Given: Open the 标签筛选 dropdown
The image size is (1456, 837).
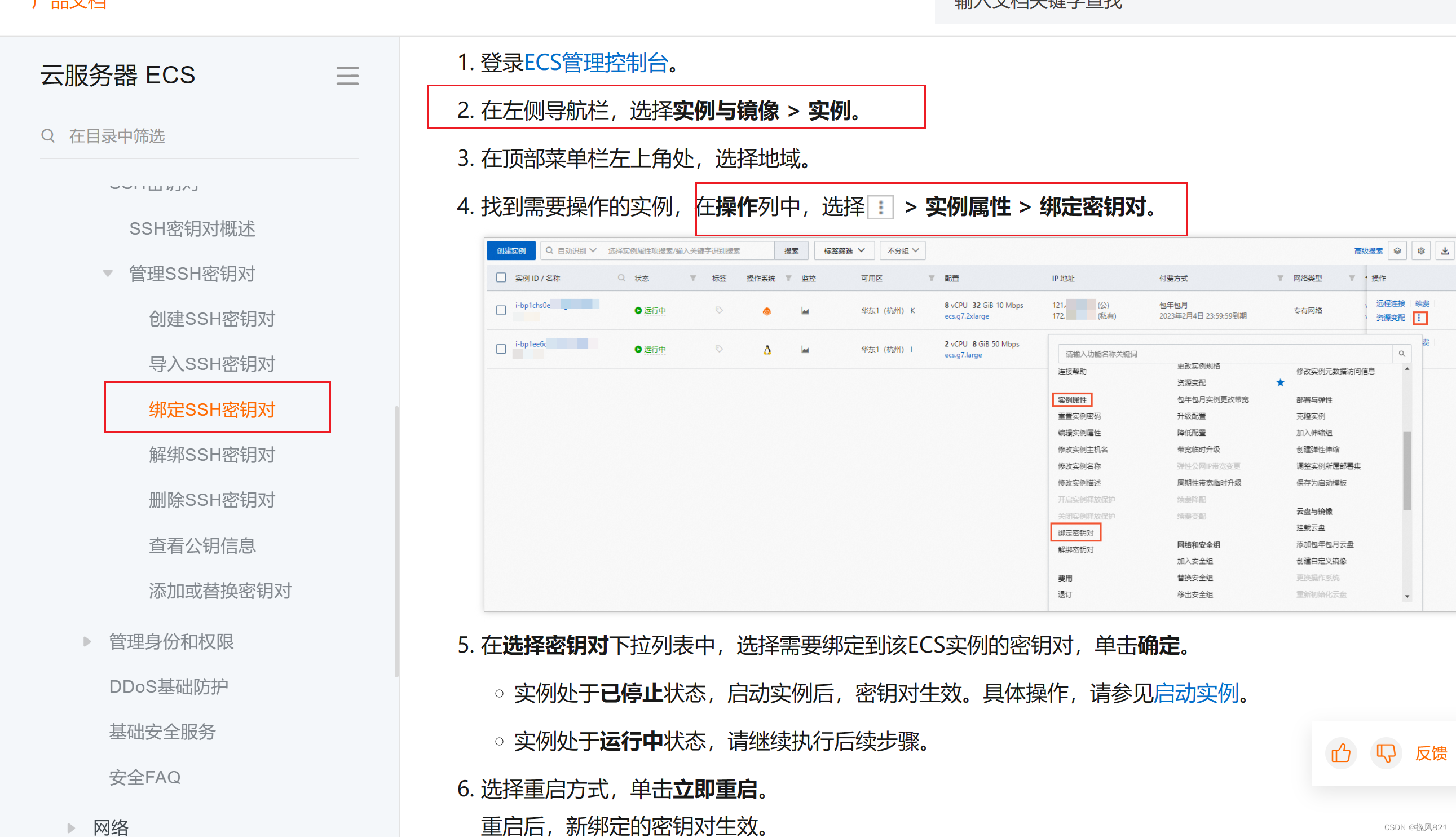Looking at the screenshot, I should coord(844,250).
